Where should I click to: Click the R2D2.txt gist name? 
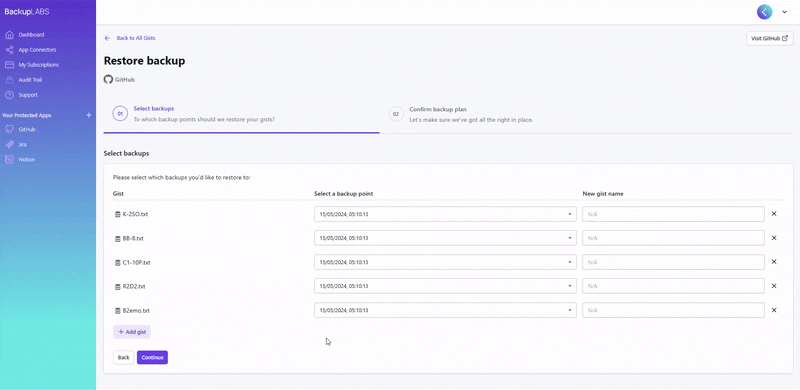(x=134, y=286)
